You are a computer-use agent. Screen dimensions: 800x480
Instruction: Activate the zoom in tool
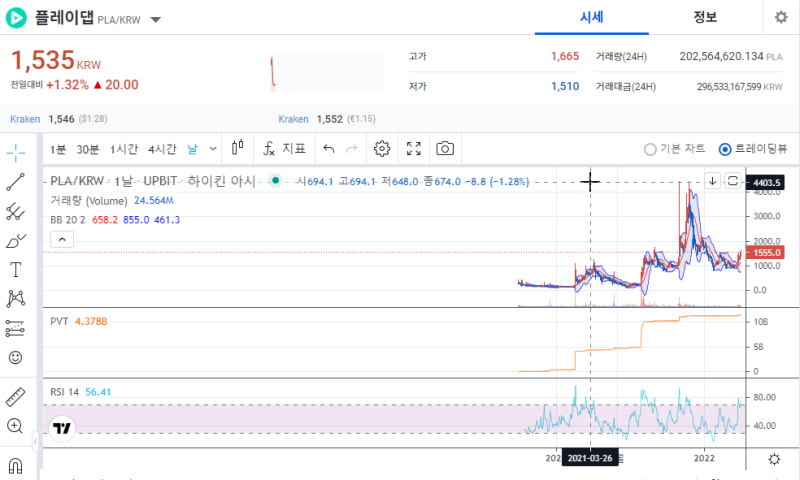pyautogui.click(x=16, y=426)
